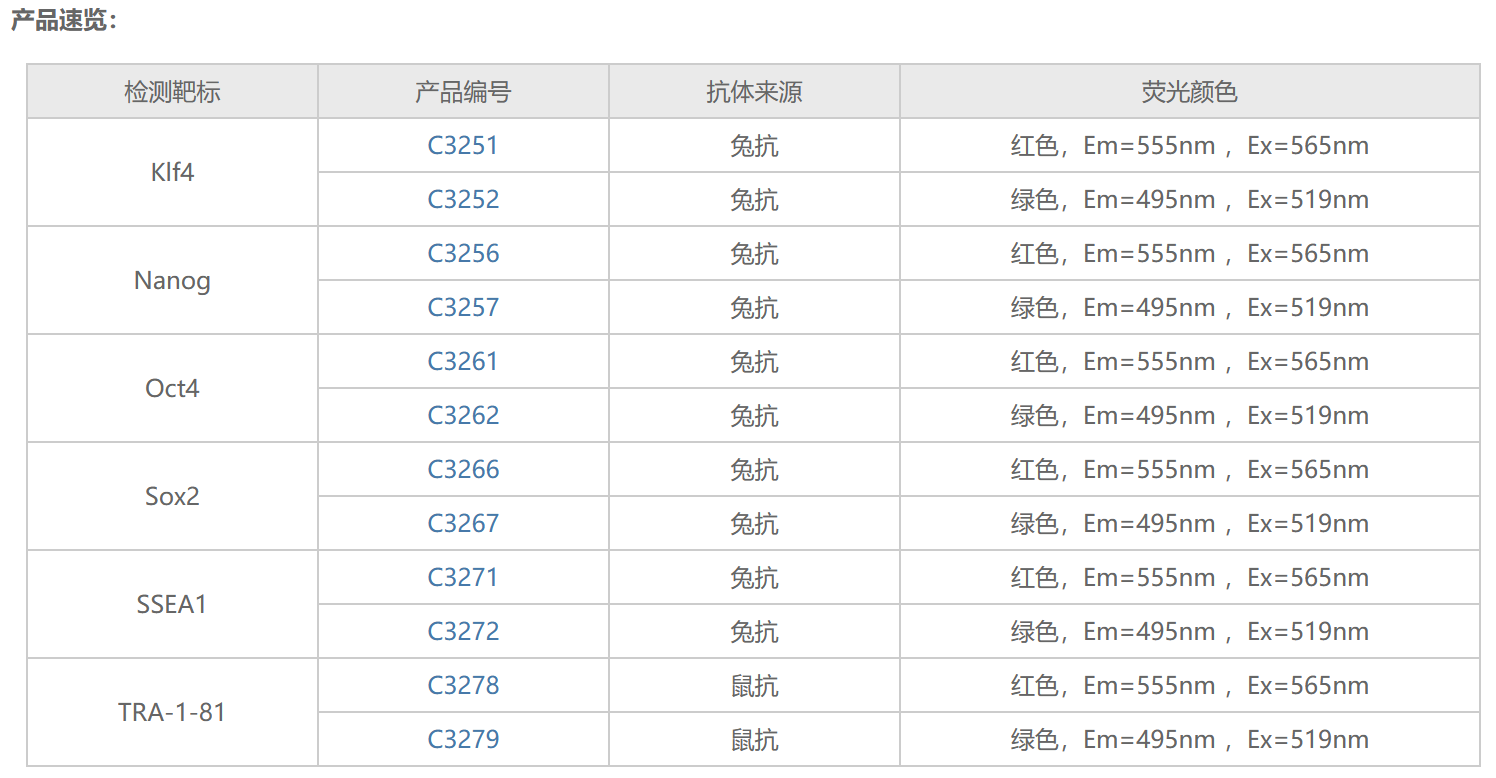Select the TRA-1-81 target cell
Screen dimensions: 1496x778
(172, 713)
